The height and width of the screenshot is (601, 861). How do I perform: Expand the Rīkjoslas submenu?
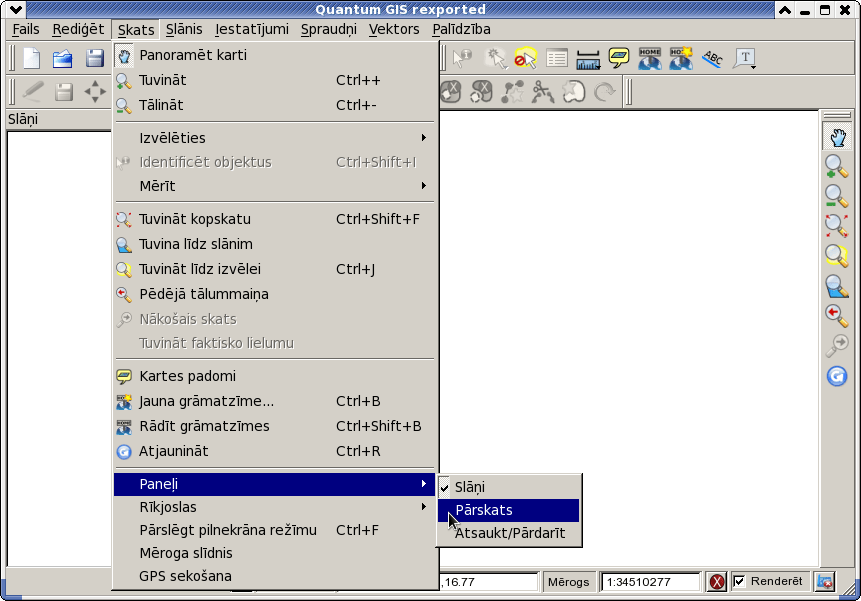(274, 507)
